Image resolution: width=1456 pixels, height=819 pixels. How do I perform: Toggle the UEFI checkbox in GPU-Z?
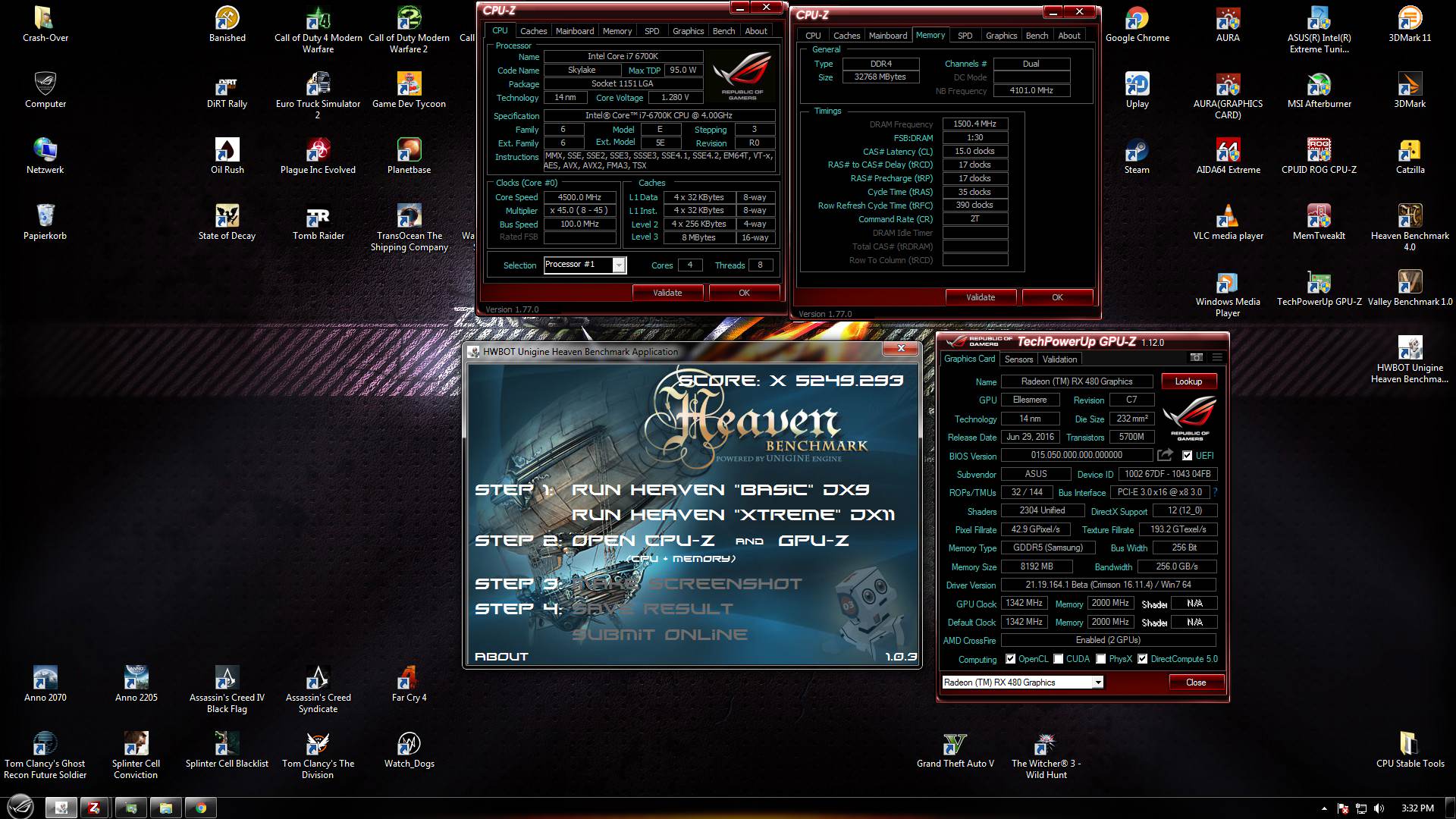pyautogui.click(x=1187, y=455)
